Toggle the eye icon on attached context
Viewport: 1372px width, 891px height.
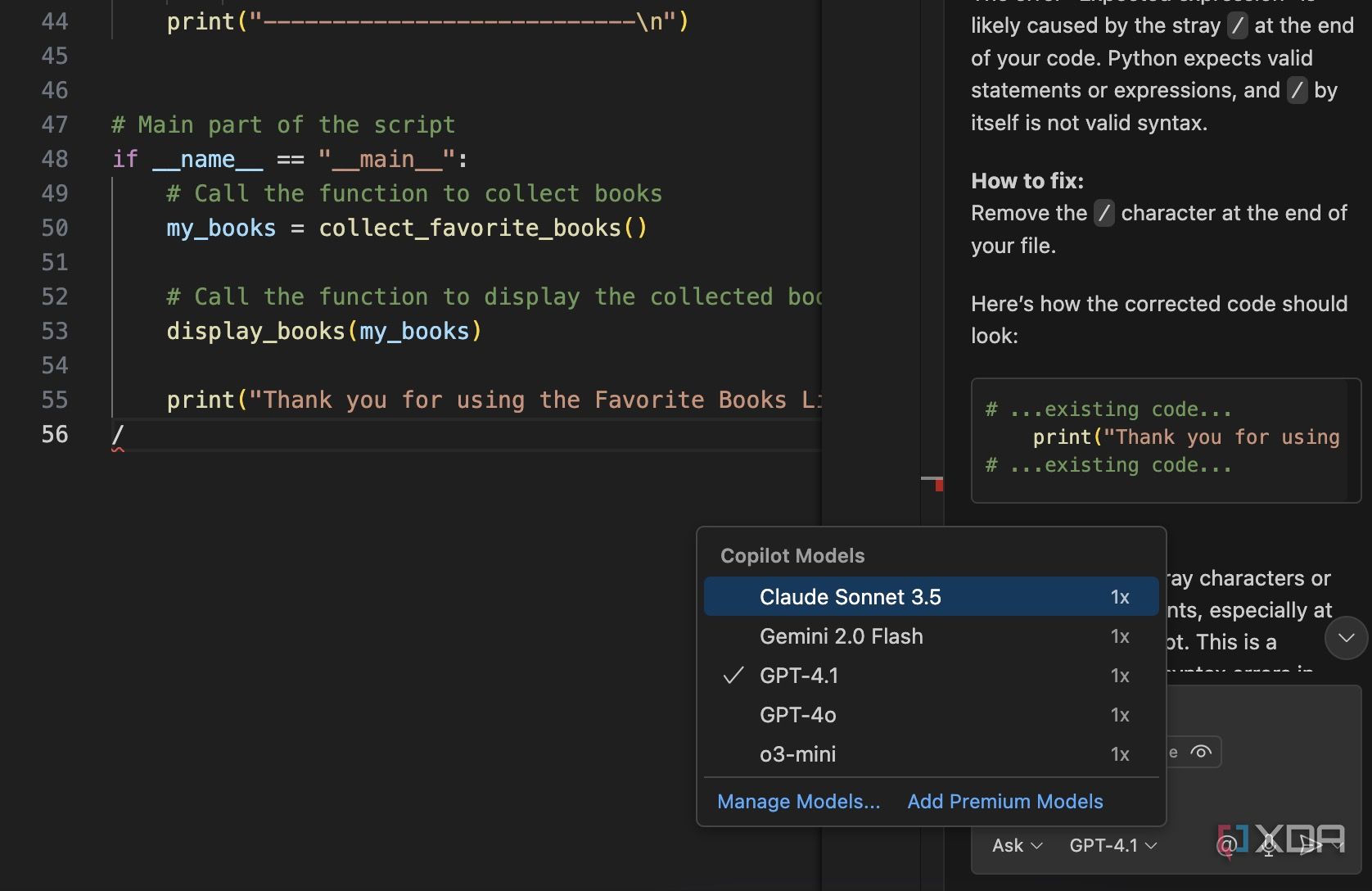[x=1200, y=752]
